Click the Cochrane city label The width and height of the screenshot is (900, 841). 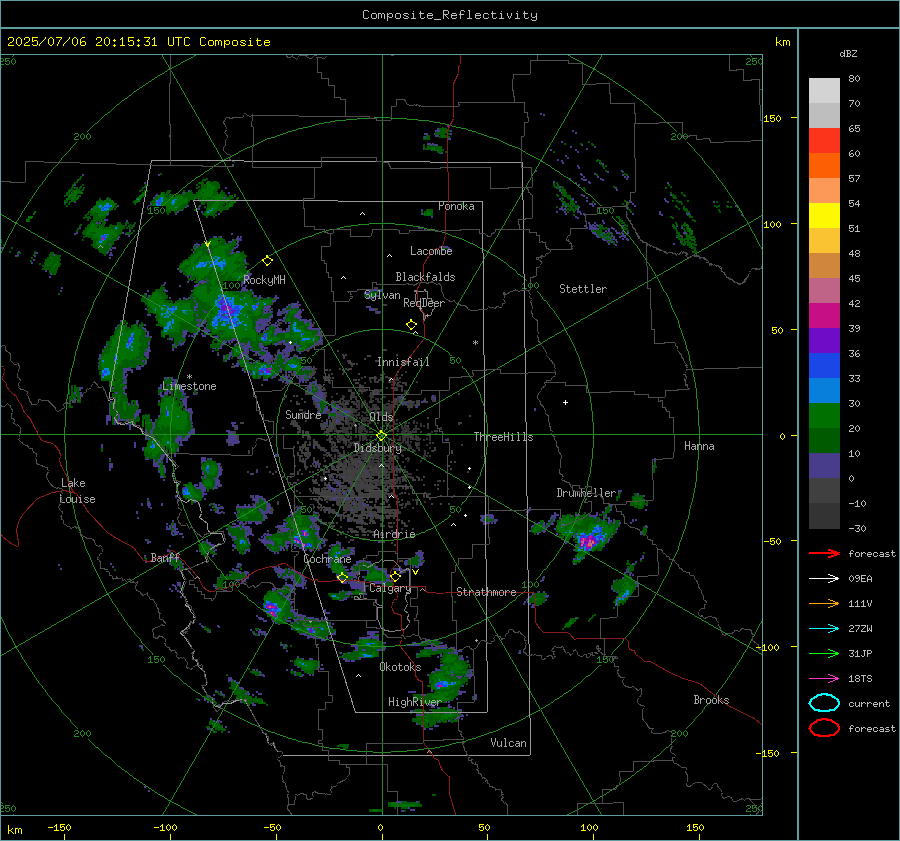click(x=327, y=559)
